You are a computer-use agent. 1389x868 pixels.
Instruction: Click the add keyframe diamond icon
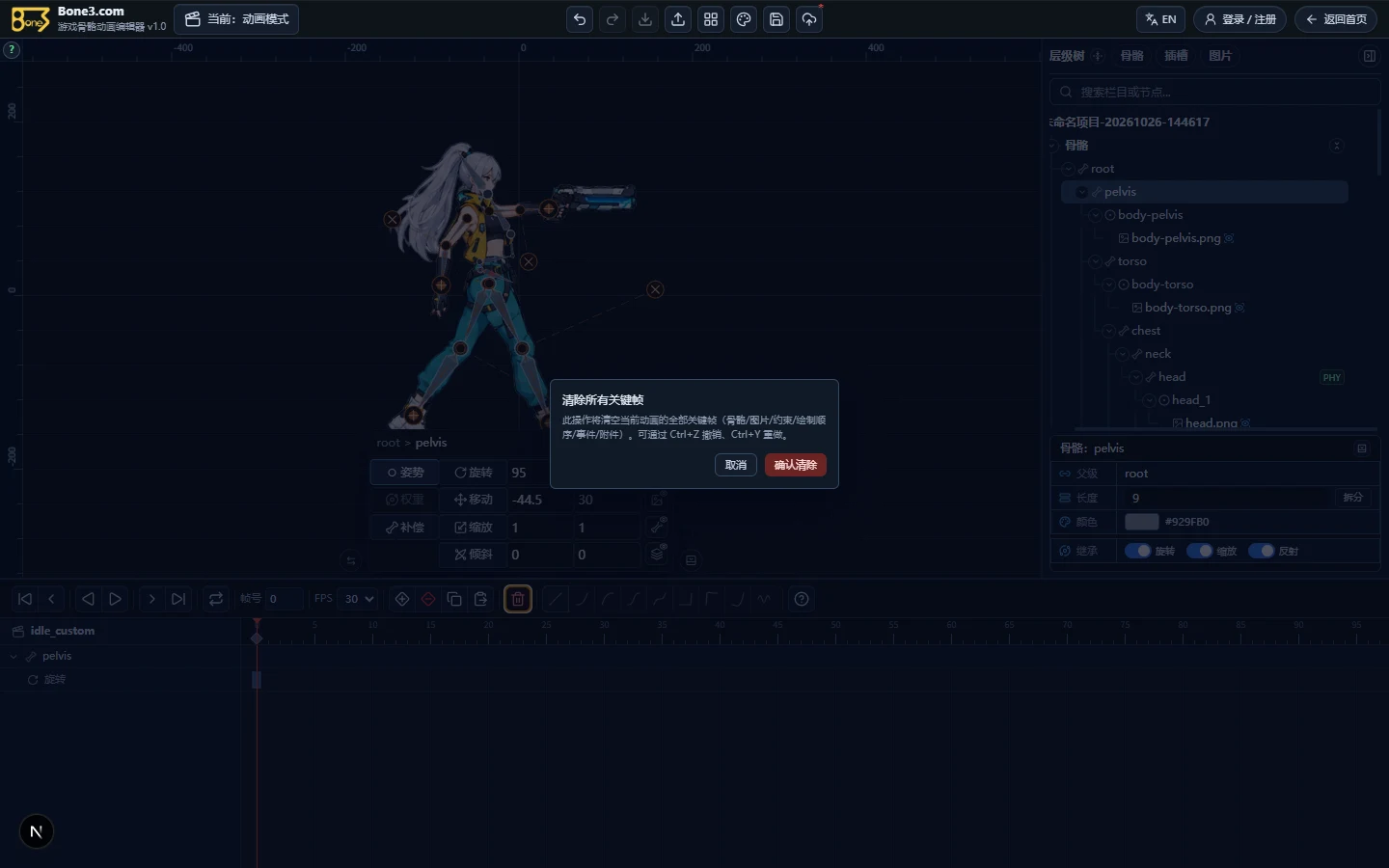point(402,599)
